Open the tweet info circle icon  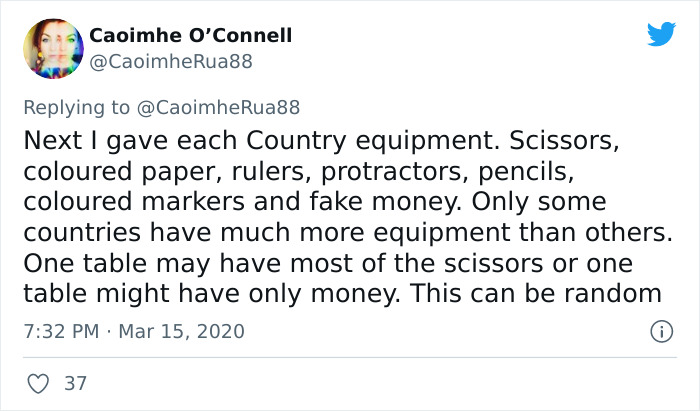661,332
